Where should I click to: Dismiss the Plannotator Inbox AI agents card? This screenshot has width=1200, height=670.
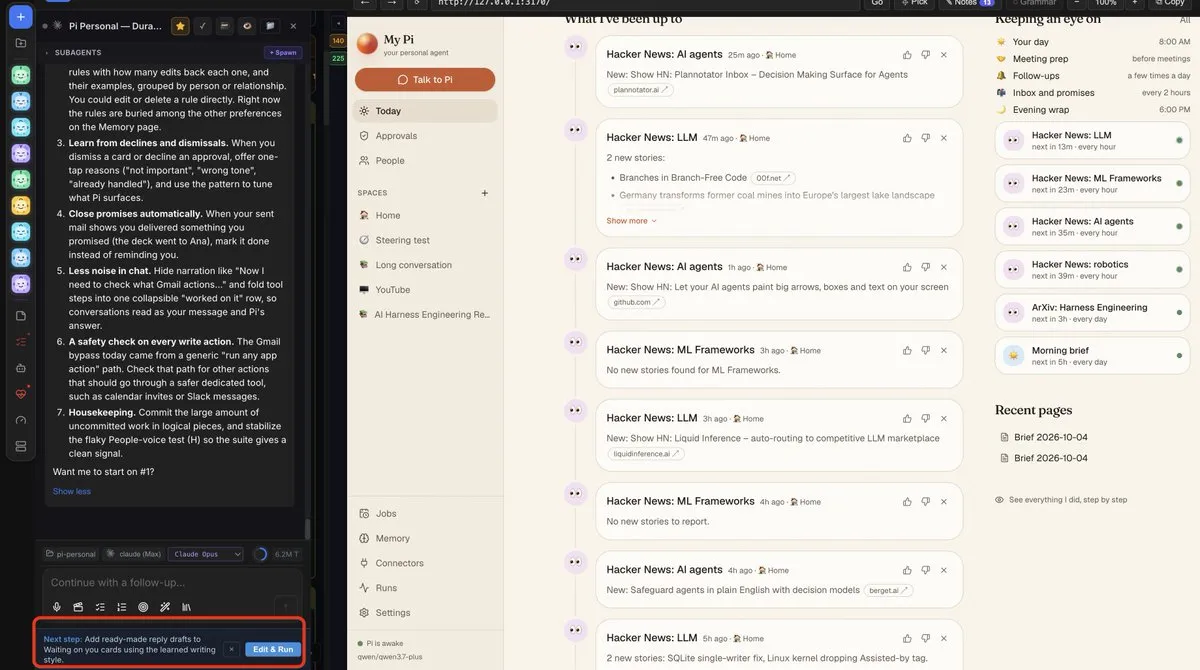(944, 54)
